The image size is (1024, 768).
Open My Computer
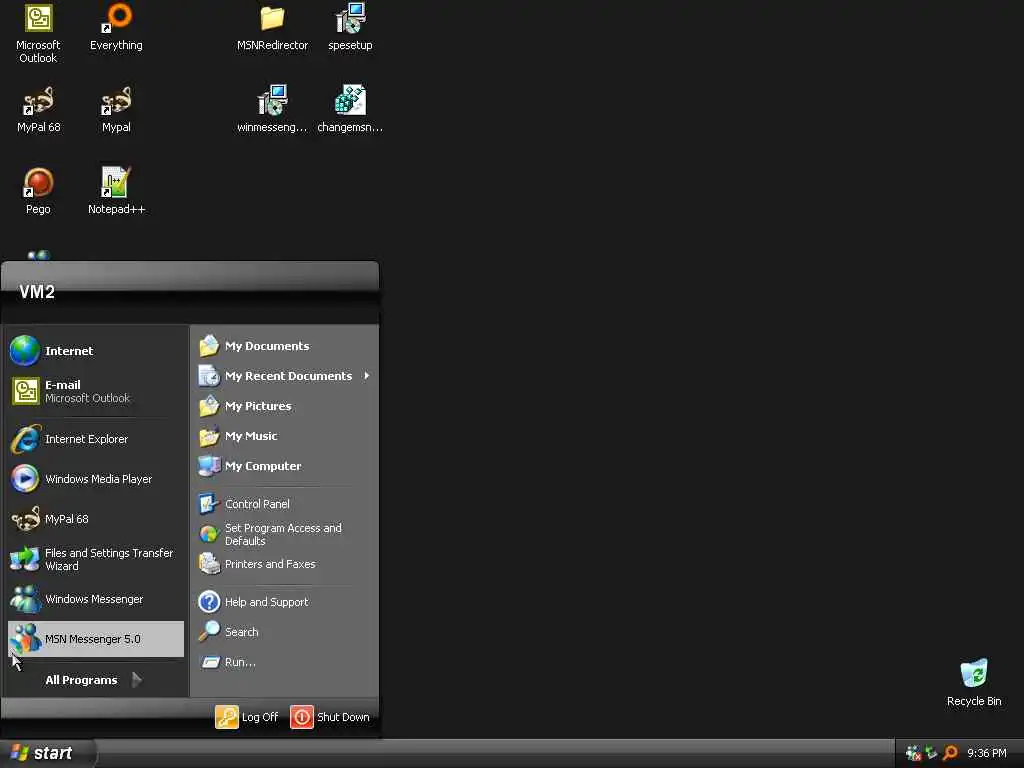point(285,466)
